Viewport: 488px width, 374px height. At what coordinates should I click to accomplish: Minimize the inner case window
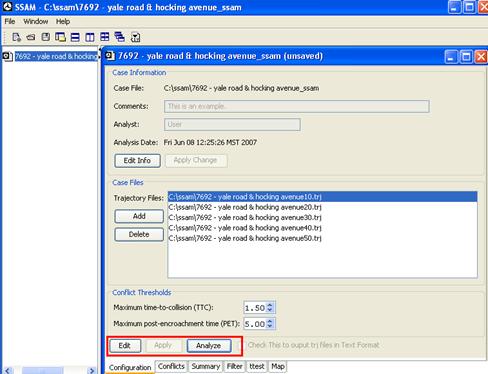[x=451, y=57]
